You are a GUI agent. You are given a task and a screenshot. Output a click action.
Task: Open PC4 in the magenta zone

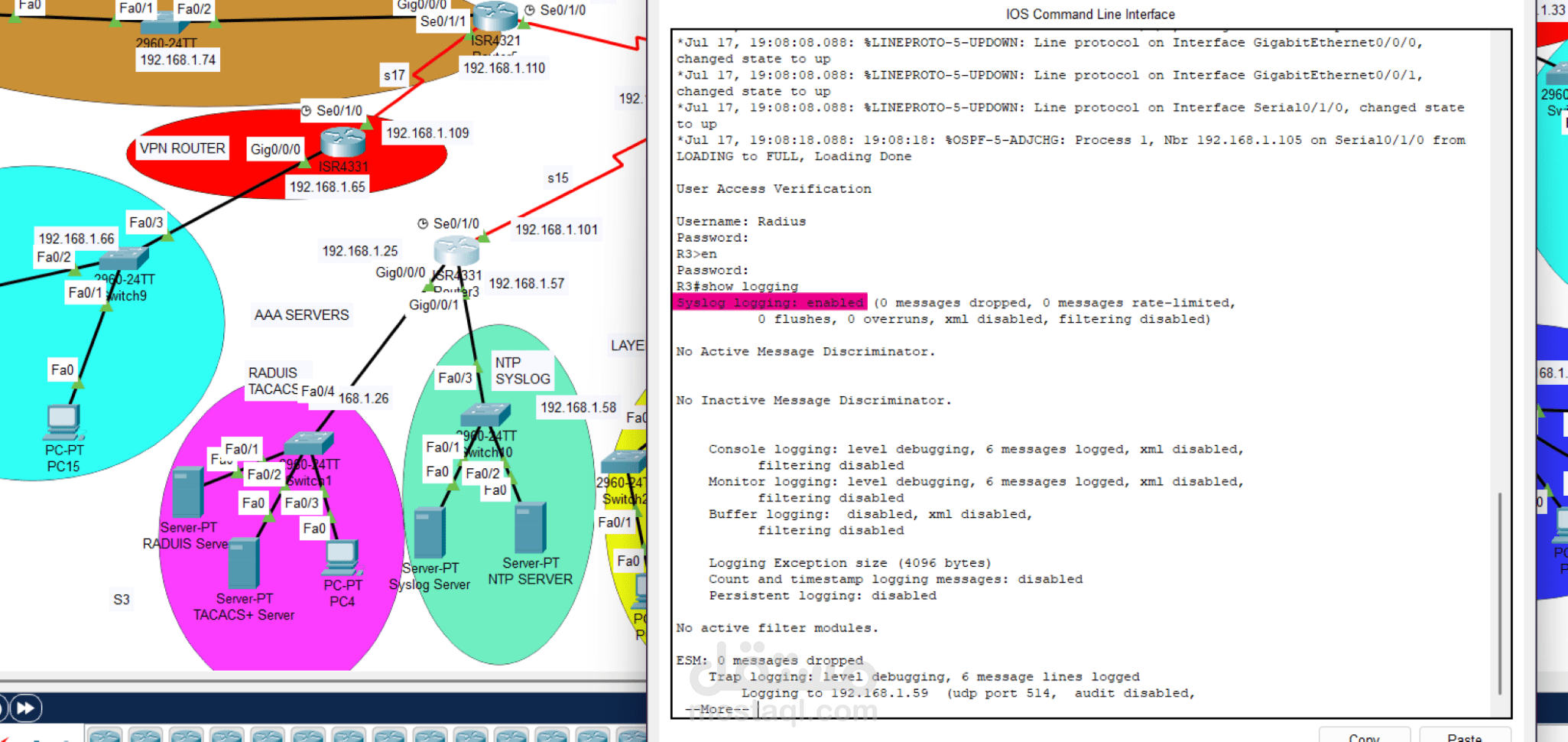[342, 558]
